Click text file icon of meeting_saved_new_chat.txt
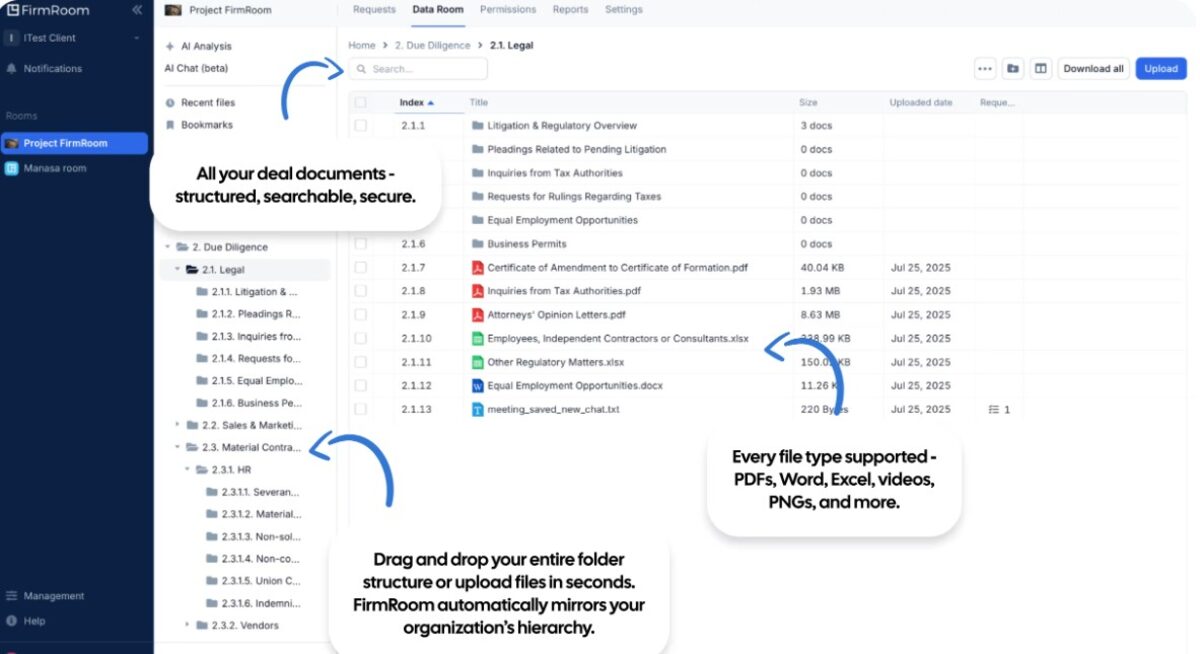Screen dimensions: 1200x654 tap(477, 409)
